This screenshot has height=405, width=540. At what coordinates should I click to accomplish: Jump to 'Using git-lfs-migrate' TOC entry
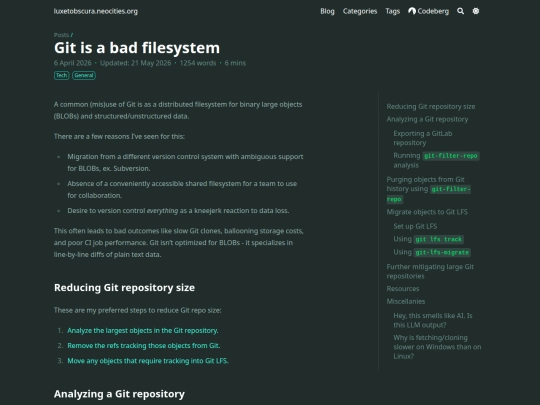click(x=432, y=252)
